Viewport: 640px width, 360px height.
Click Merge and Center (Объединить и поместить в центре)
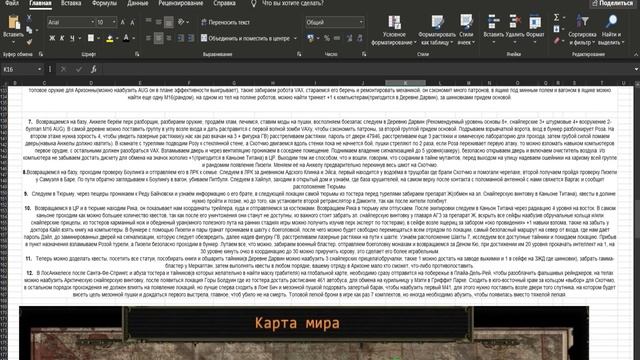245,38
